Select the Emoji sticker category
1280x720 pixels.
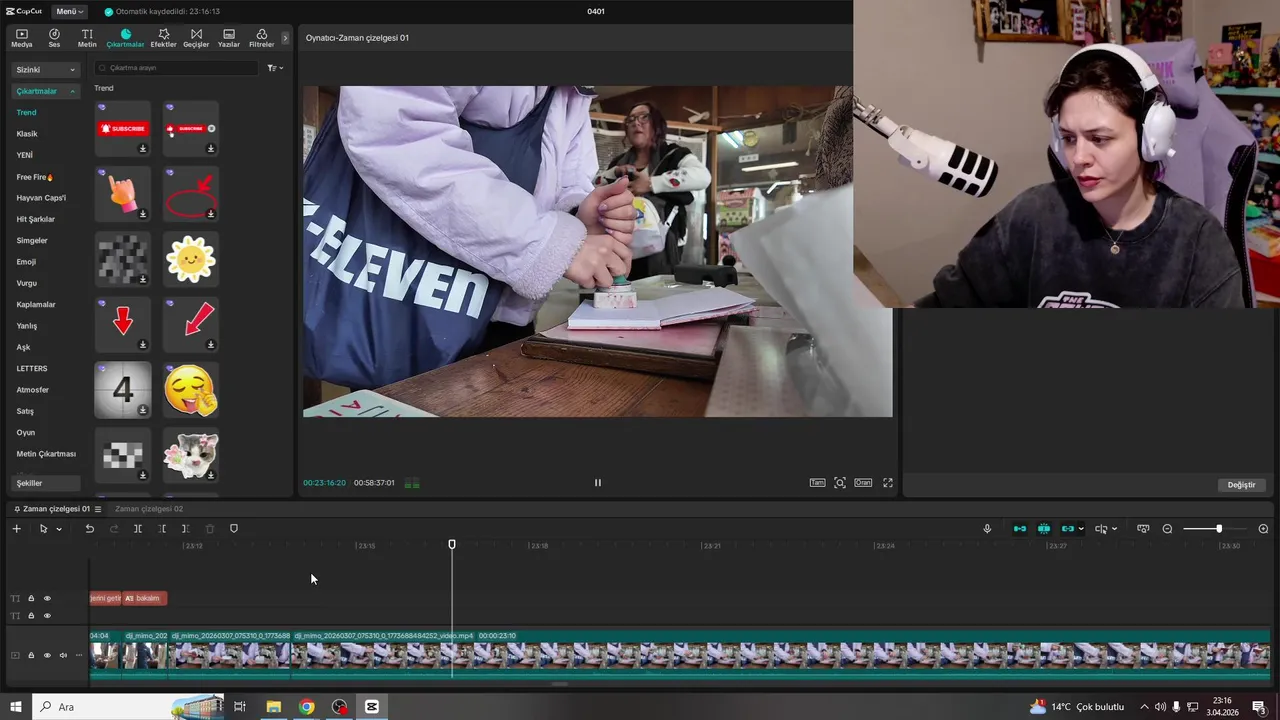pos(26,262)
